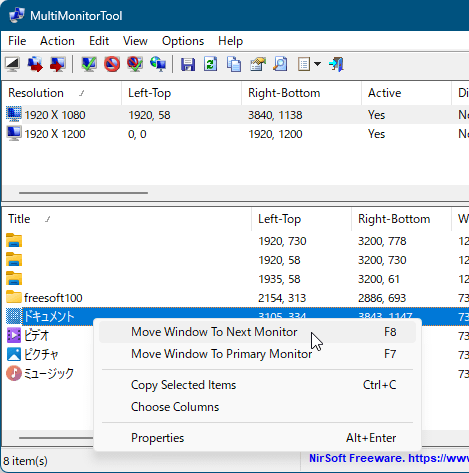469x473 pixels.
Task: Click the report list toolbar icon
Action: [304, 64]
